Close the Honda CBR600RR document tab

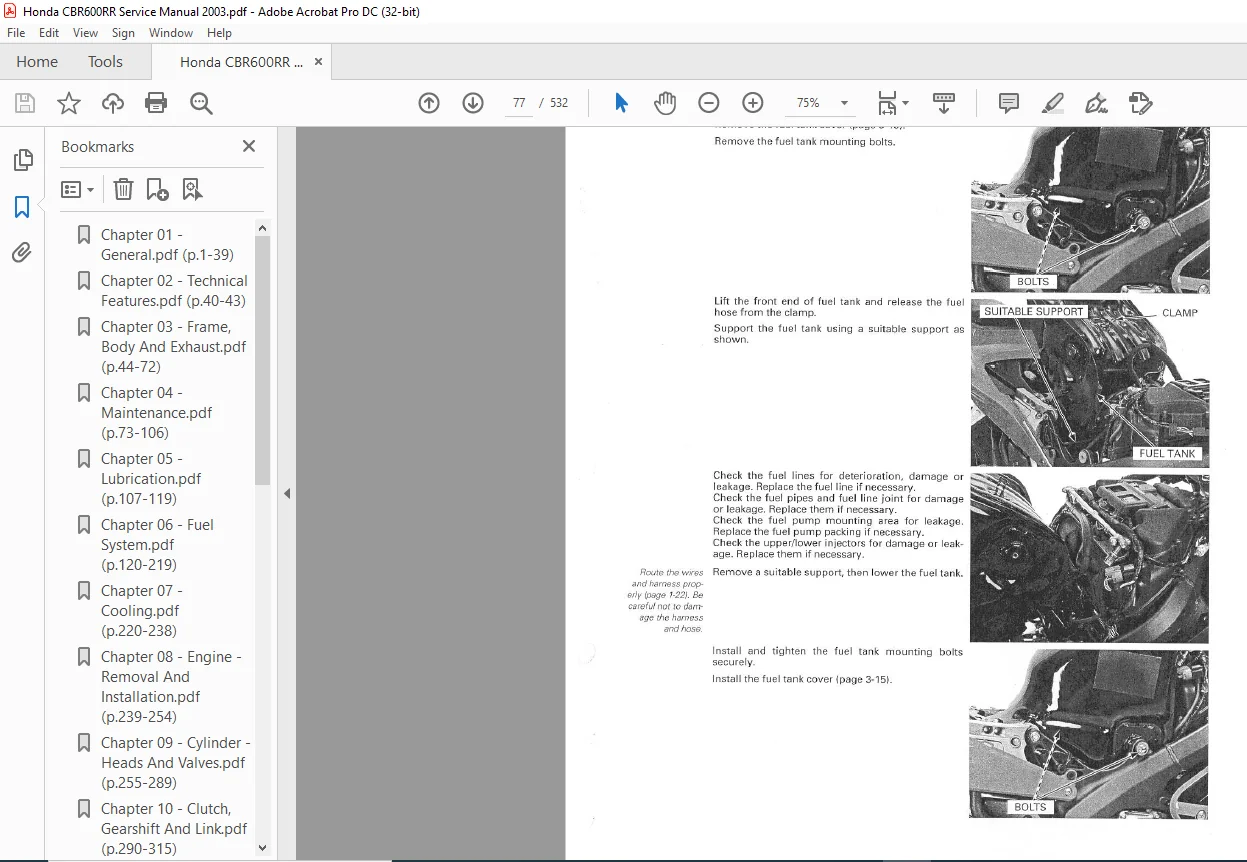tap(318, 62)
